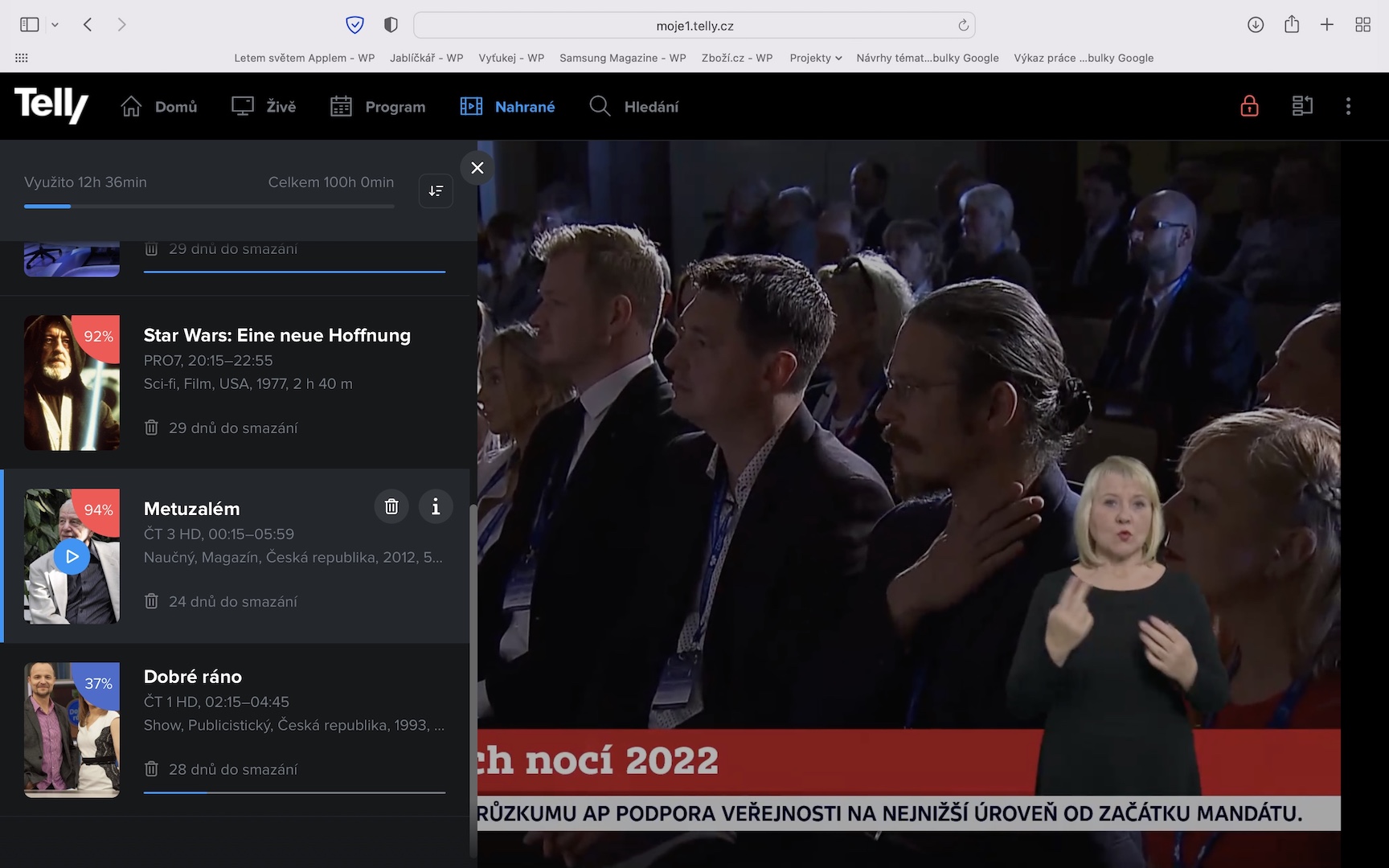Close the recordings side panel
The height and width of the screenshot is (868, 1389).
[x=477, y=168]
